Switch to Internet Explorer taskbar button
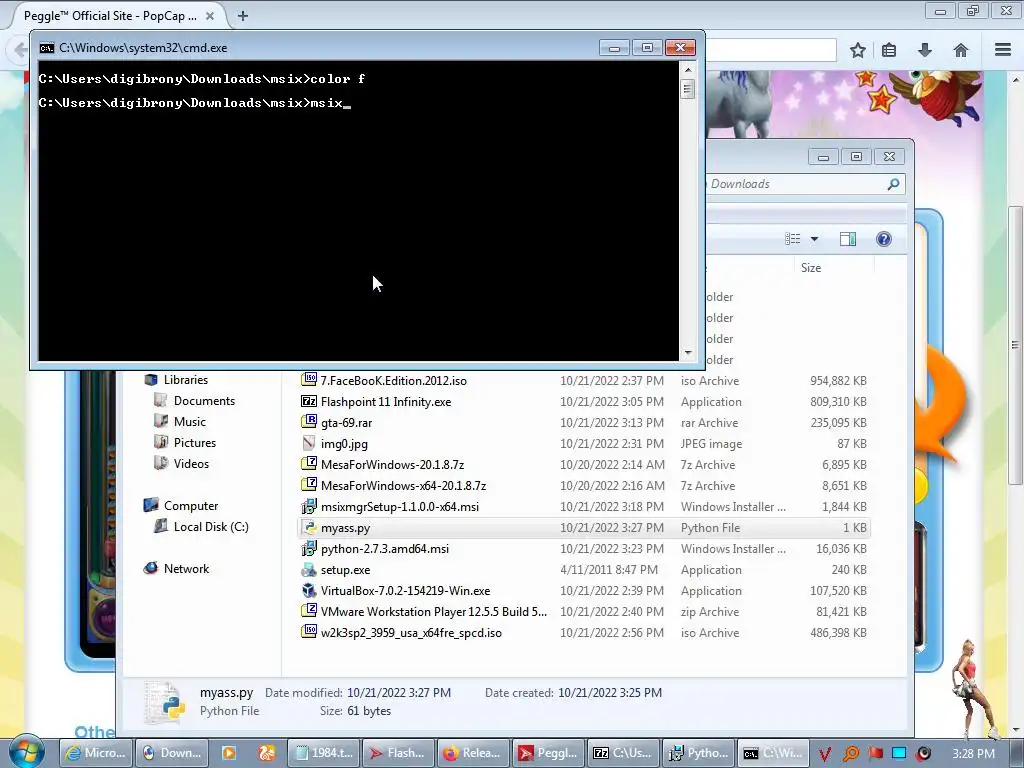The height and width of the screenshot is (768, 1024). coord(96,753)
